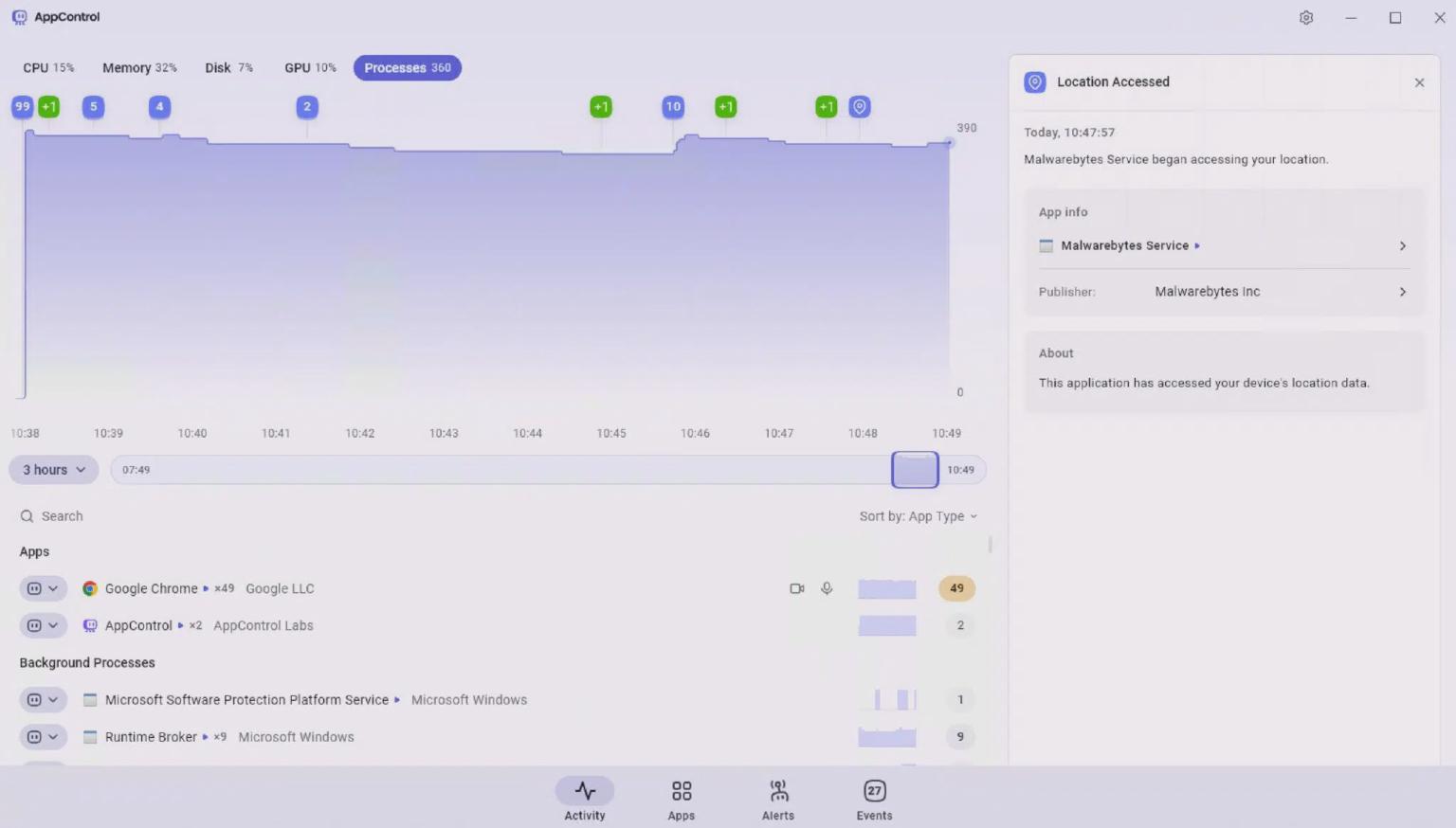Click the timeline range slider handle
Viewport: 1456px width, 828px height.
[x=915, y=470]
